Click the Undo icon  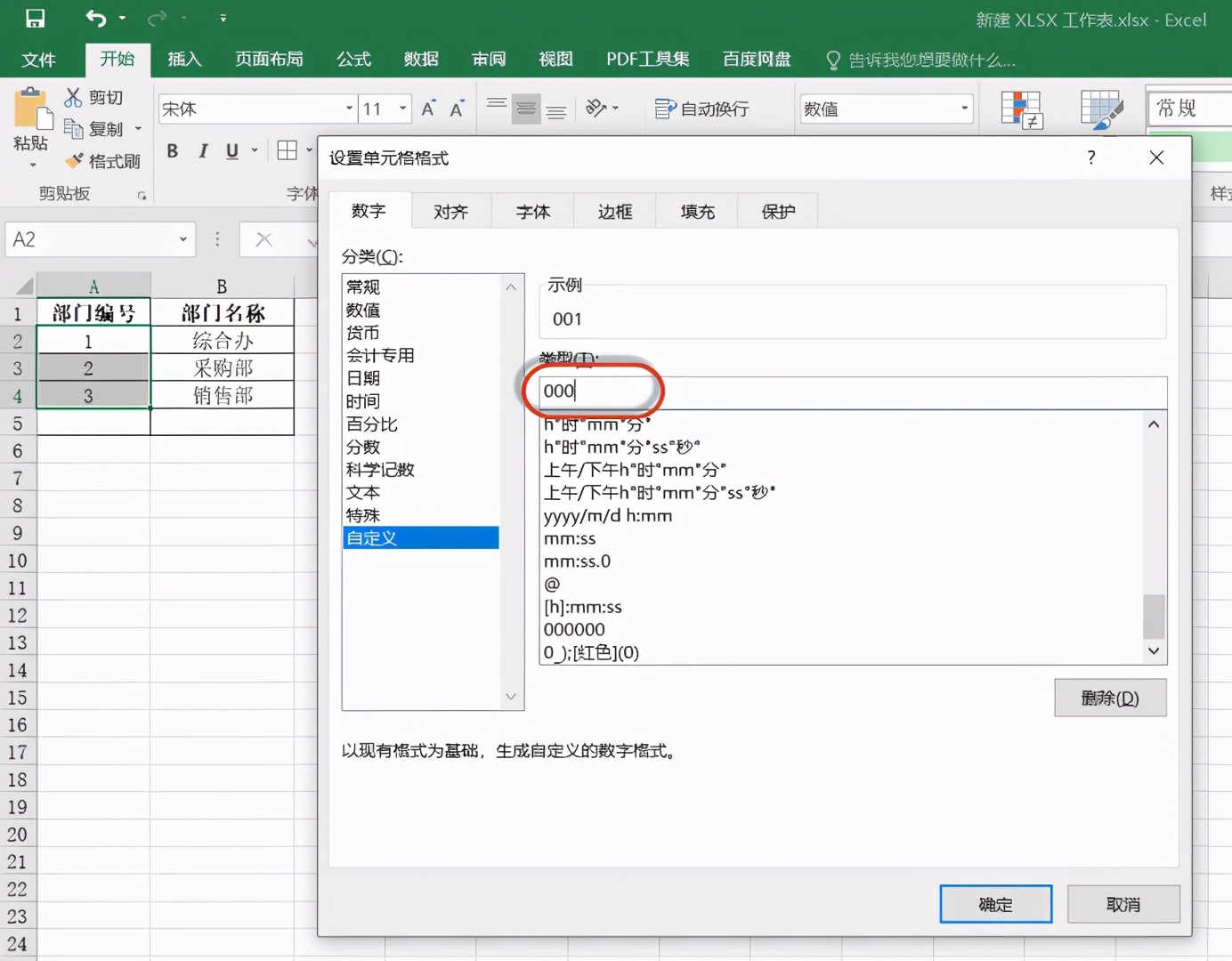(94, 18)
